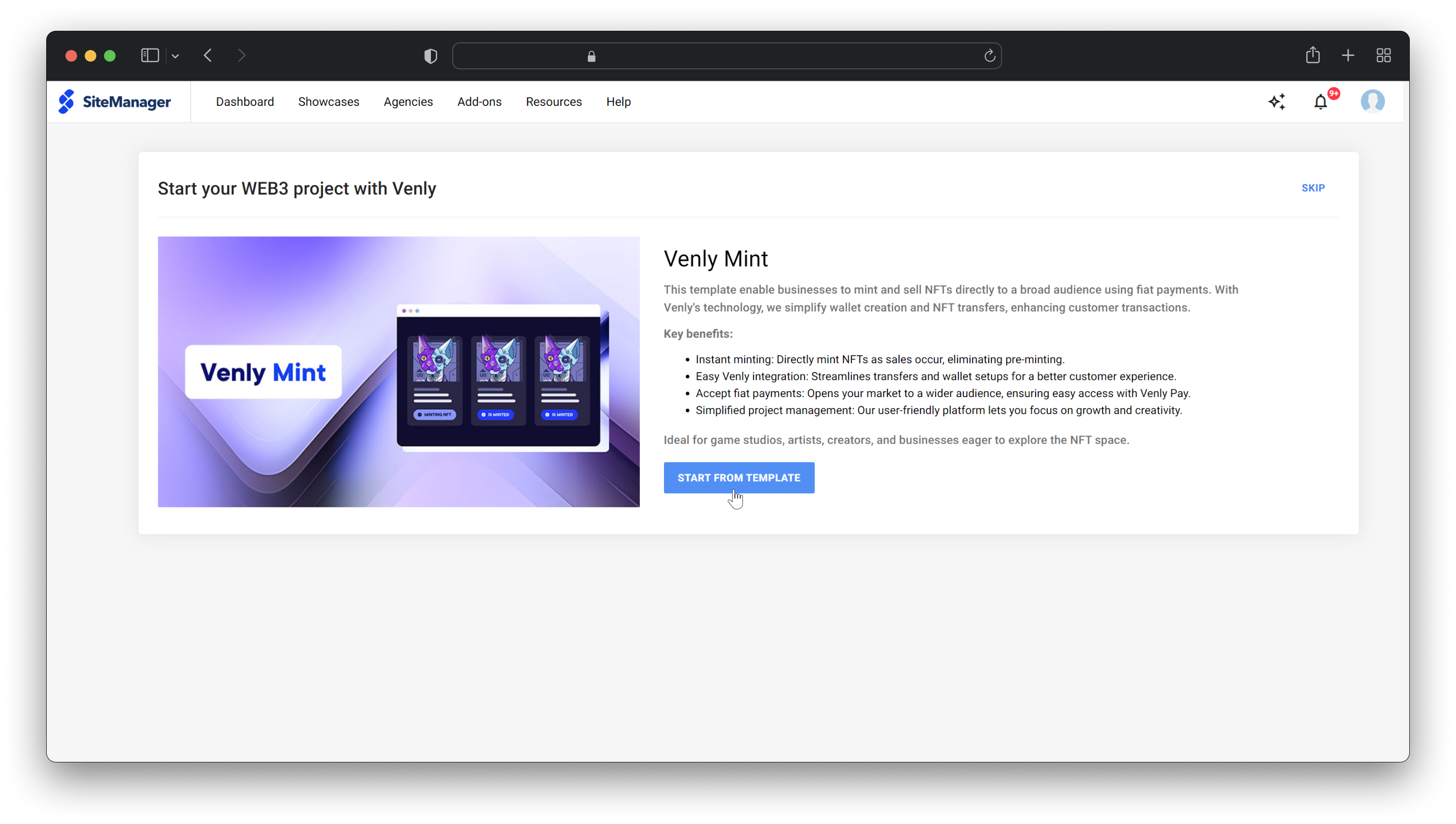This screenshot has height=824, width=1456.
Task: Click the 'Ideal for game studios' sentence
Action: [896, 440]
